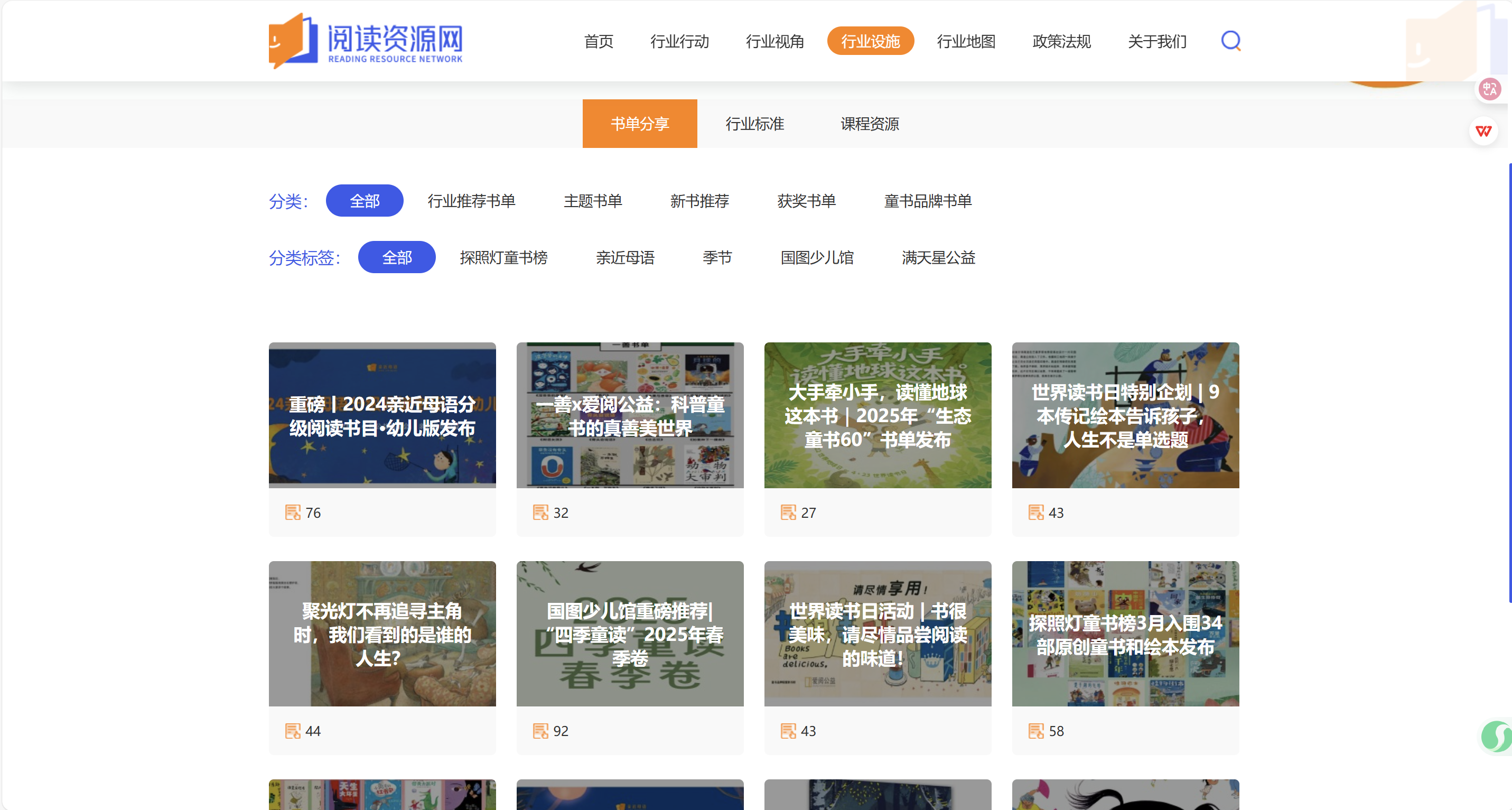
Task: Open the 行业行动 menu item
Action: pyautogui.click(x=680, y=41)
